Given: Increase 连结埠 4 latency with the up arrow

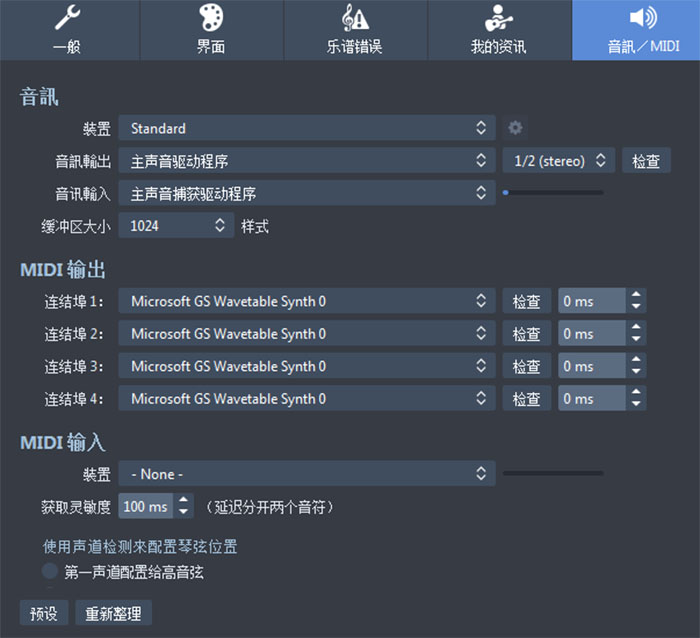Looking at the screenshot, I should tap(636, 392).
